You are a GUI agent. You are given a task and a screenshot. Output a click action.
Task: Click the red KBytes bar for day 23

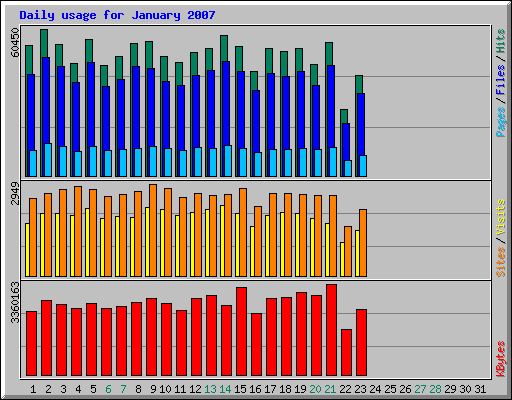click(x=361, y=343)
